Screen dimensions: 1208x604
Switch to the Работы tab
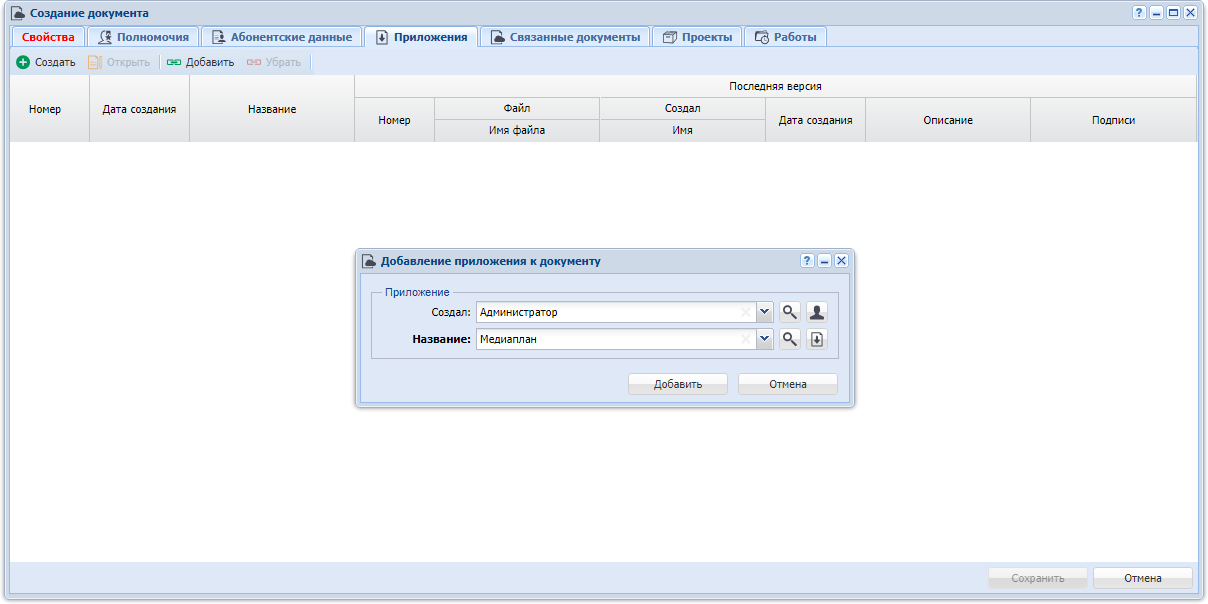(785, 37)
